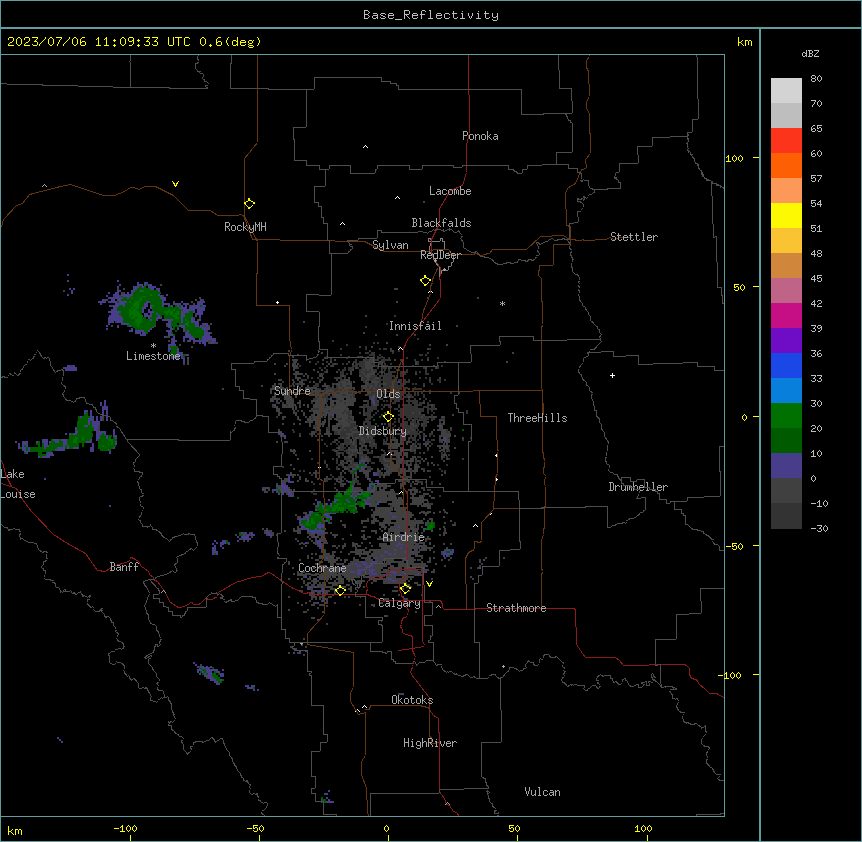Click the indigo 10-0 dBZ legend swatch
Screen dimensions: 862x842
786,466
